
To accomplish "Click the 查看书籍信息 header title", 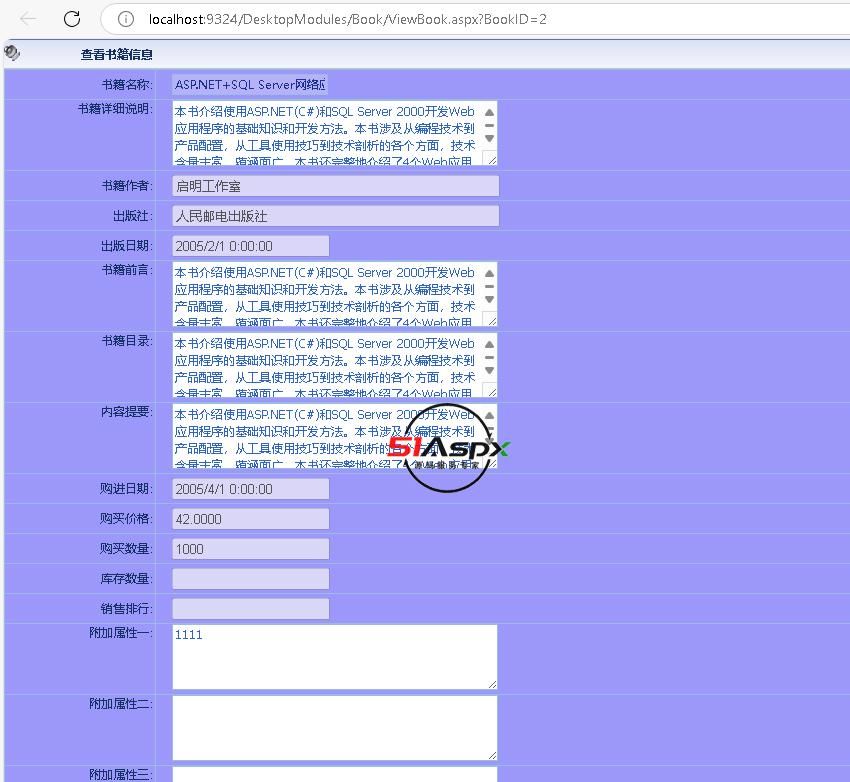I will [x=117, y=55].
